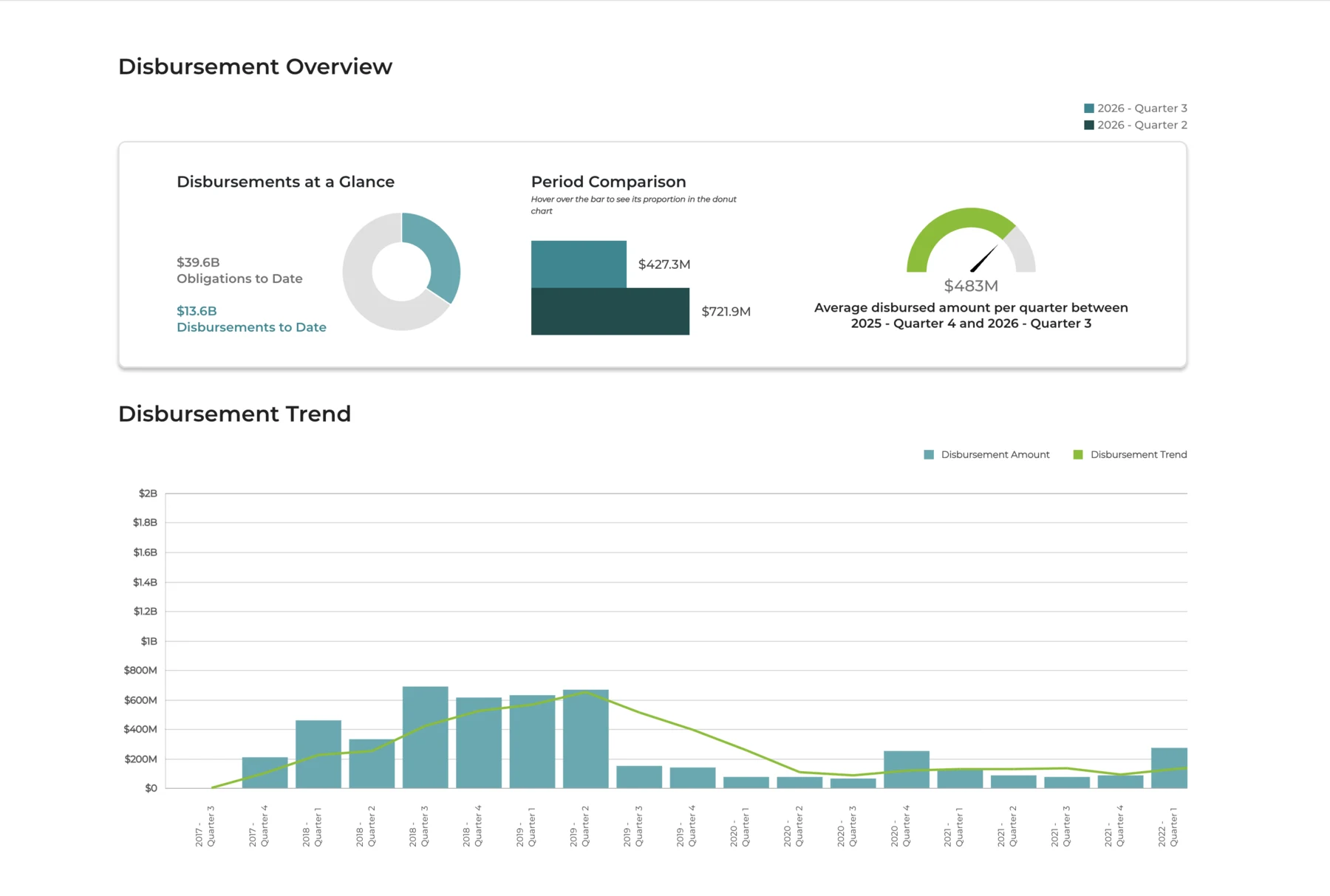
Task: Click the Disbursement Trend section heading
Action: point(234,414)
